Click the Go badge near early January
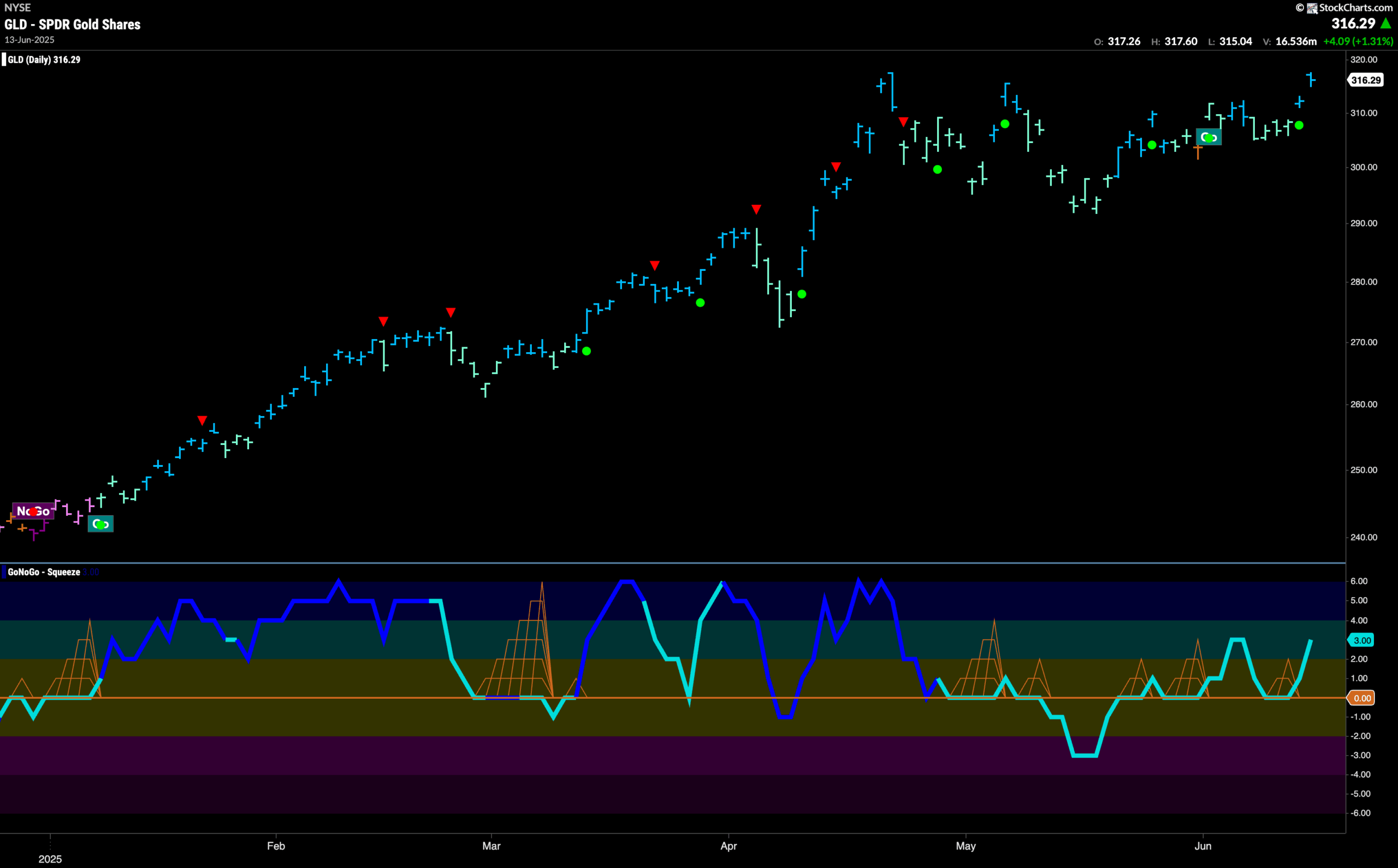 100,524
